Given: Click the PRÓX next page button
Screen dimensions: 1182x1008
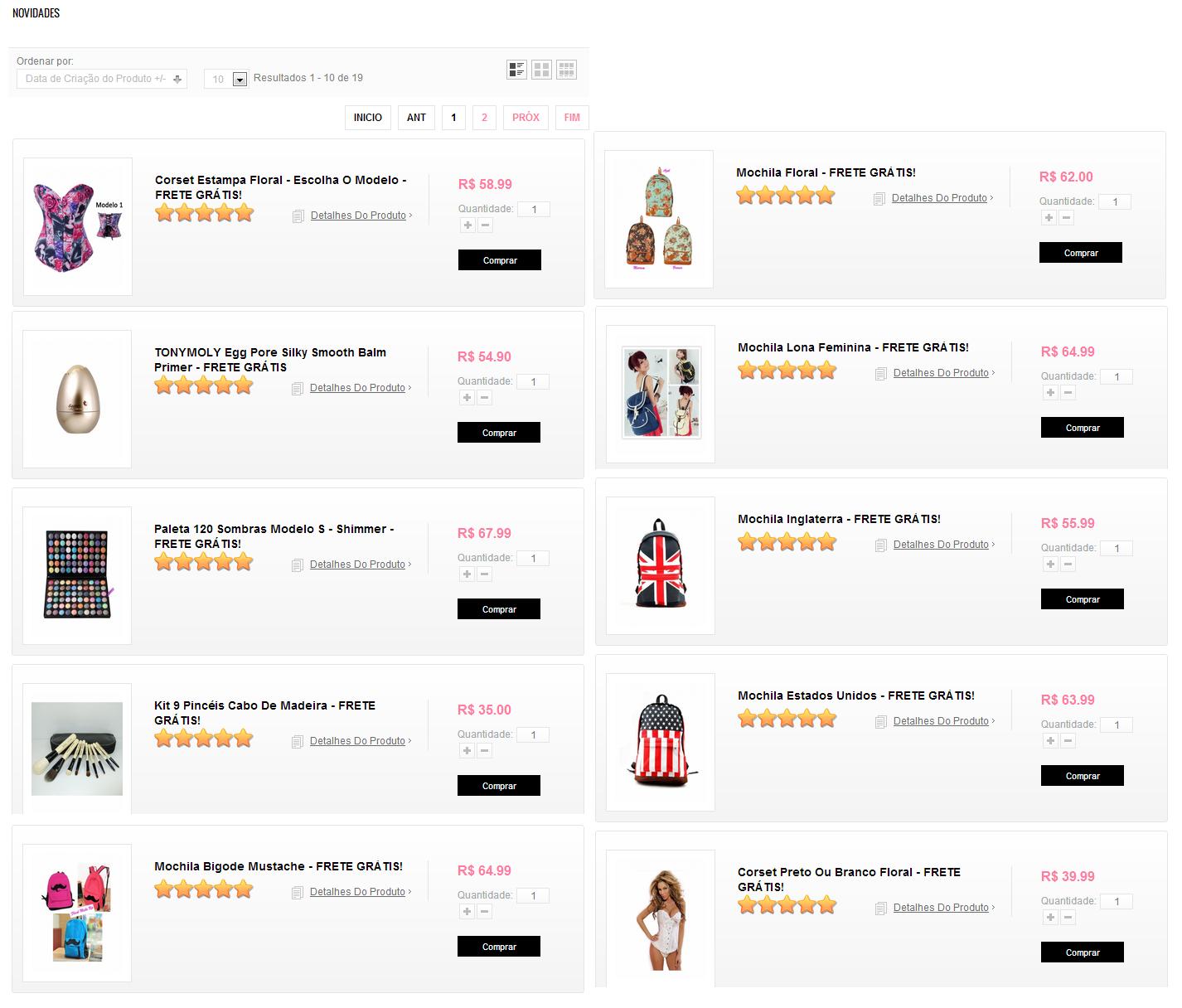Looking at the screenshot, I should click(x=526, y=118).
